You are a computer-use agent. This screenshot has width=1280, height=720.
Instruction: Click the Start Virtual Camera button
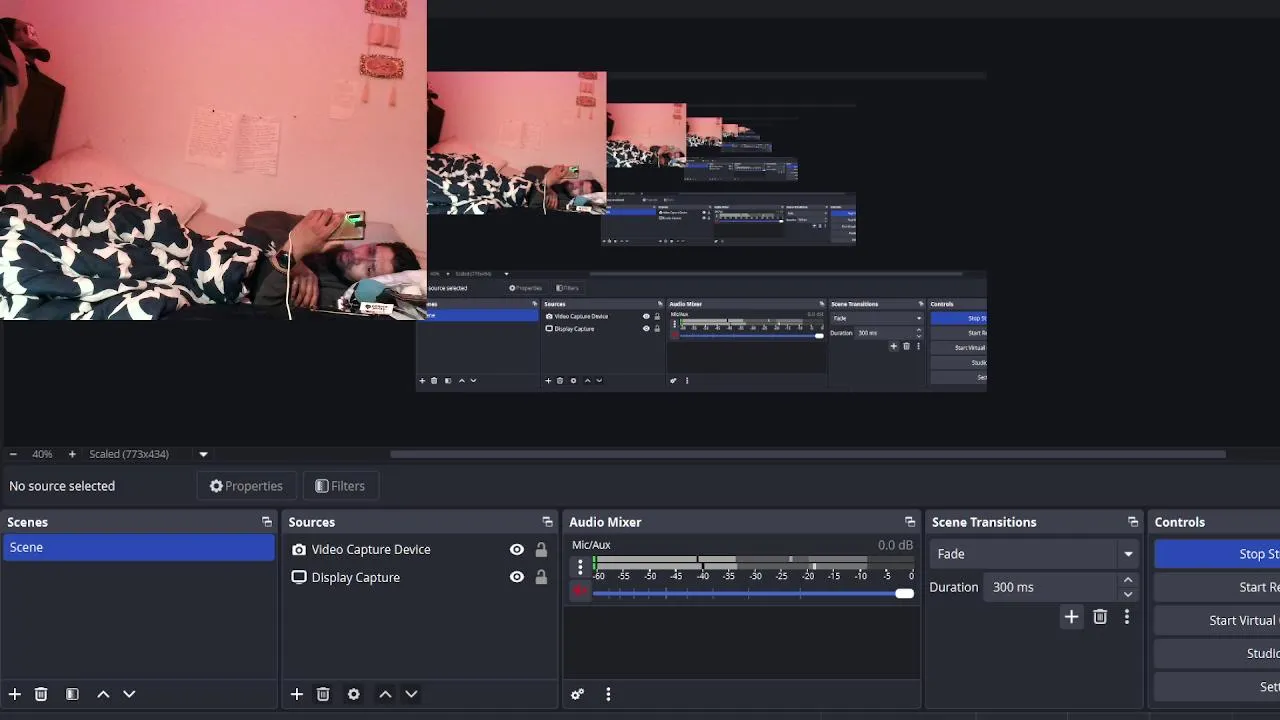[x=1217, y=620]
